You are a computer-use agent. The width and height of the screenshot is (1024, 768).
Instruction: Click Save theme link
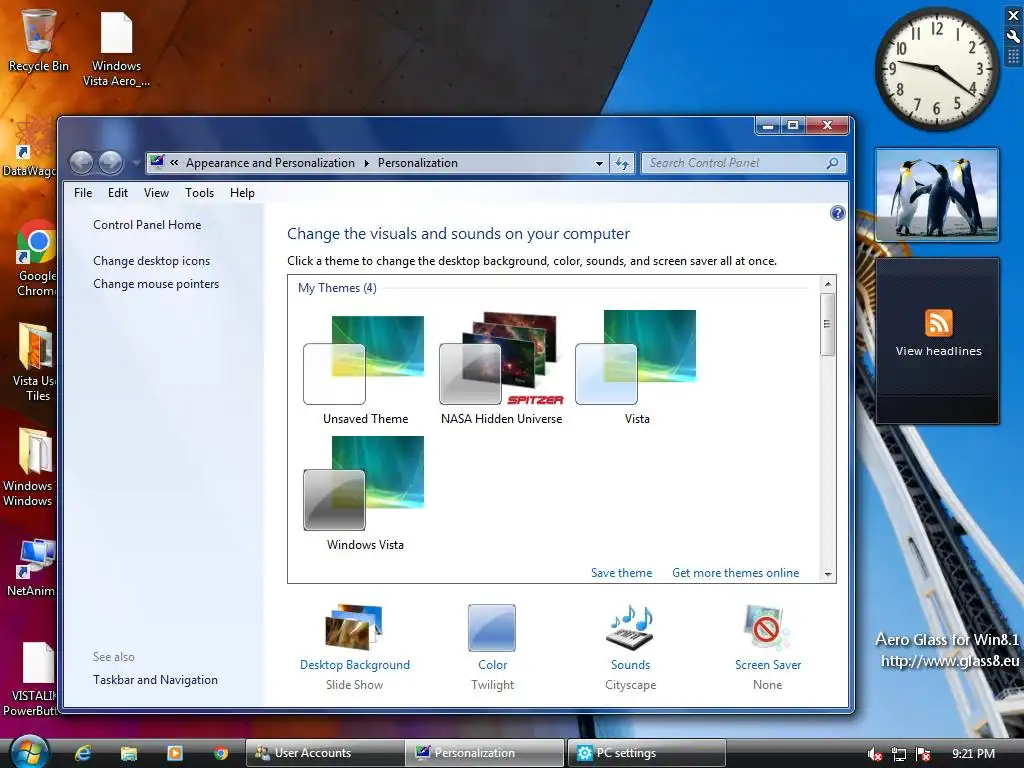(621, 573)
